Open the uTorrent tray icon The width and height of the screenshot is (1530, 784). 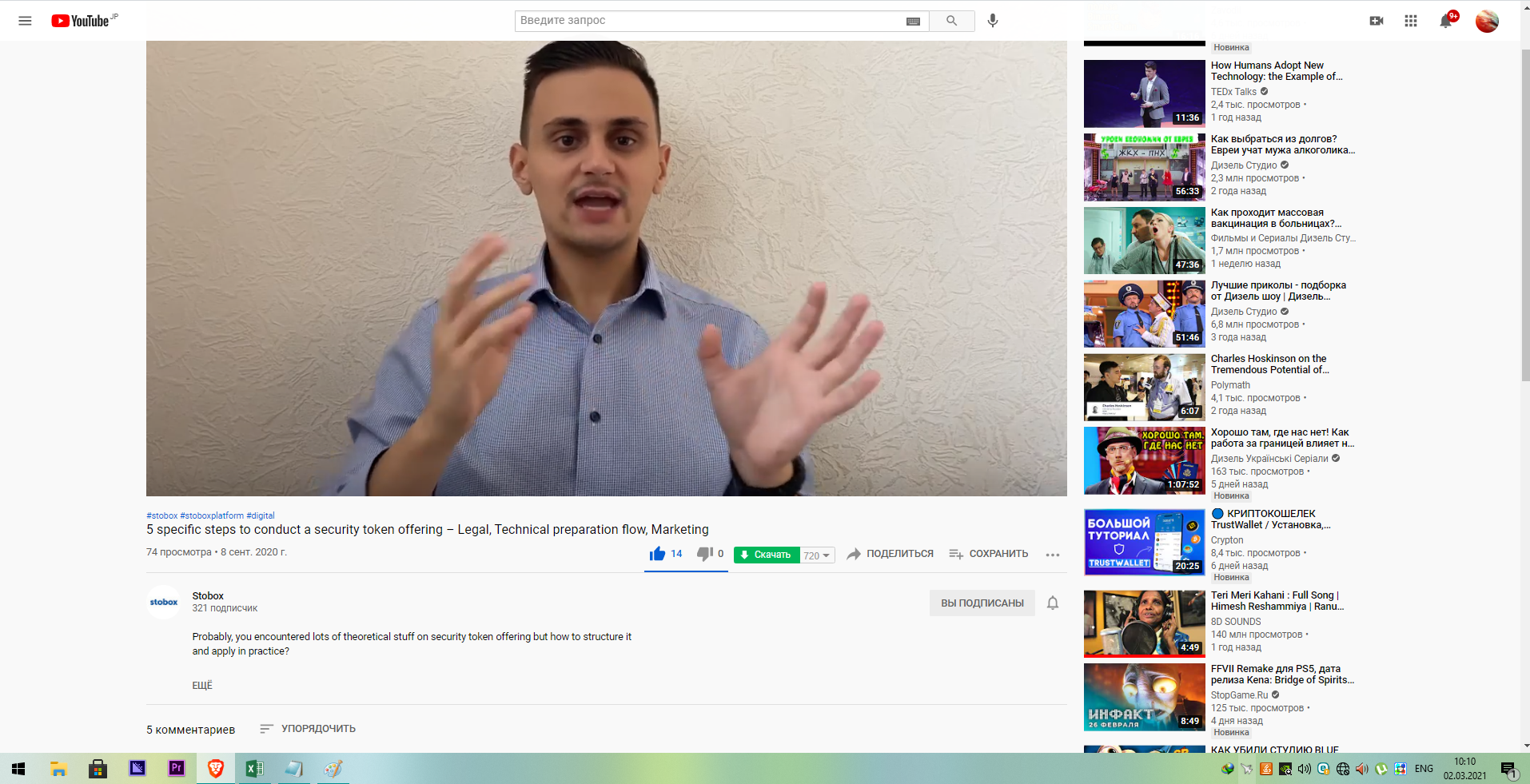coord(1381,769)
